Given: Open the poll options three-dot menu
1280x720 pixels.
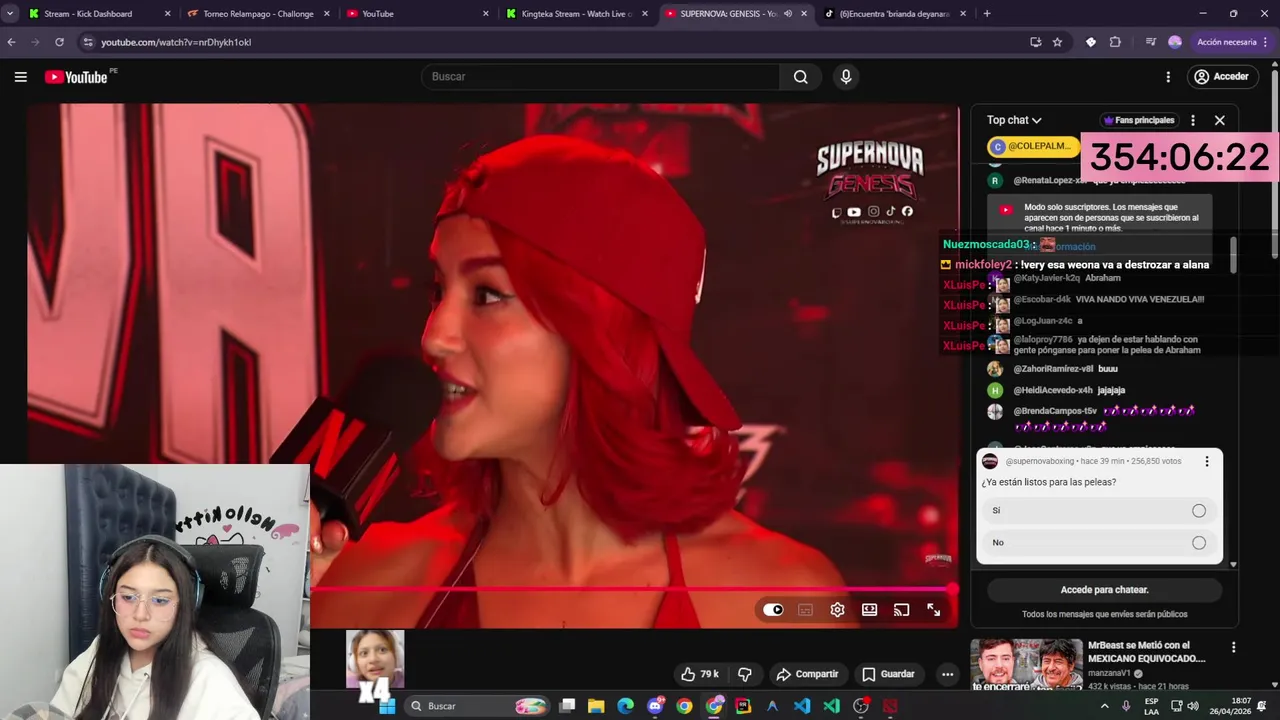Looking at the screenshot, I should pyautogui.click(x=1207, y=461).
